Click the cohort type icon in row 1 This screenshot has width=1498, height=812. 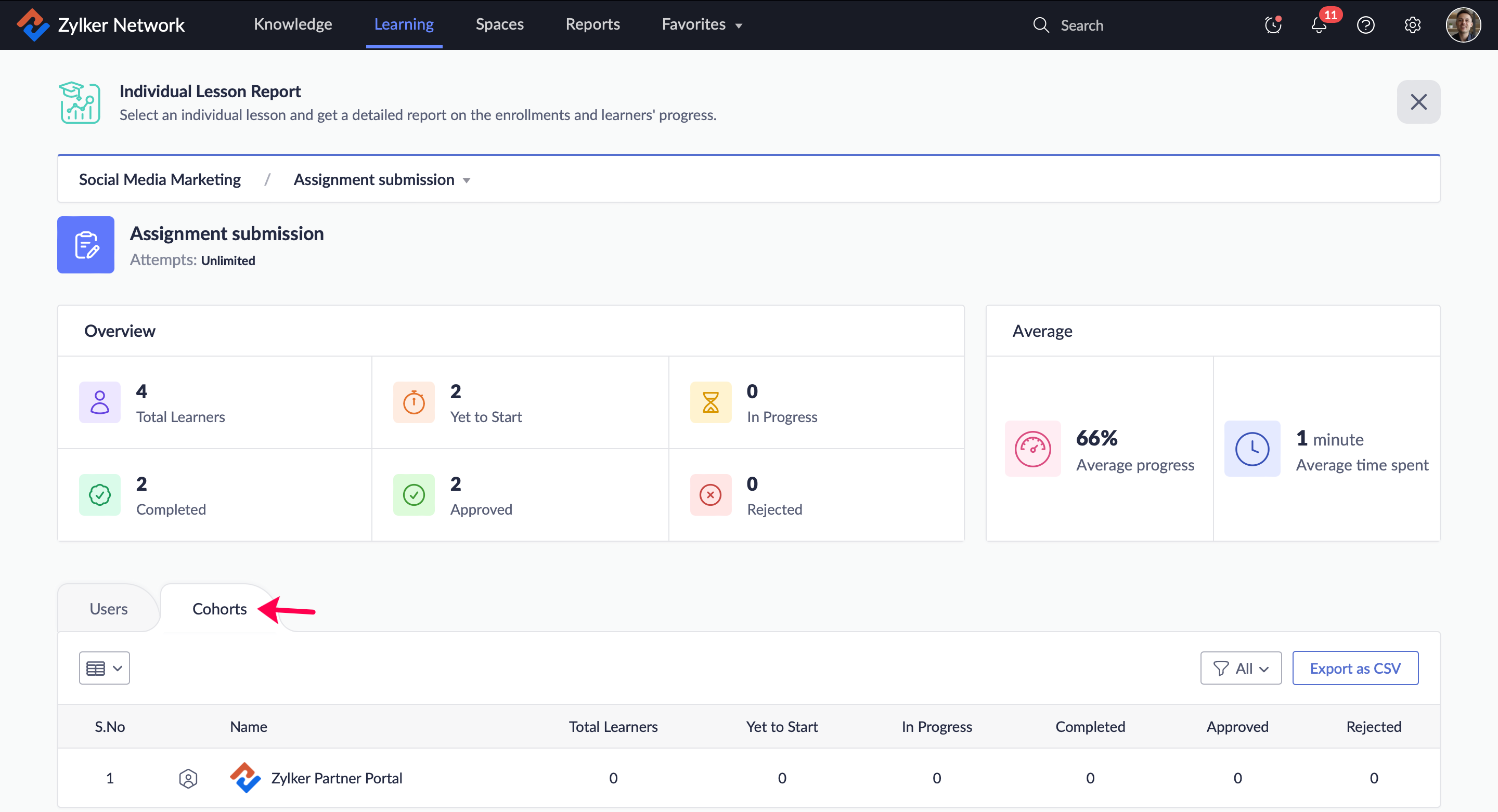click(188, 778)
